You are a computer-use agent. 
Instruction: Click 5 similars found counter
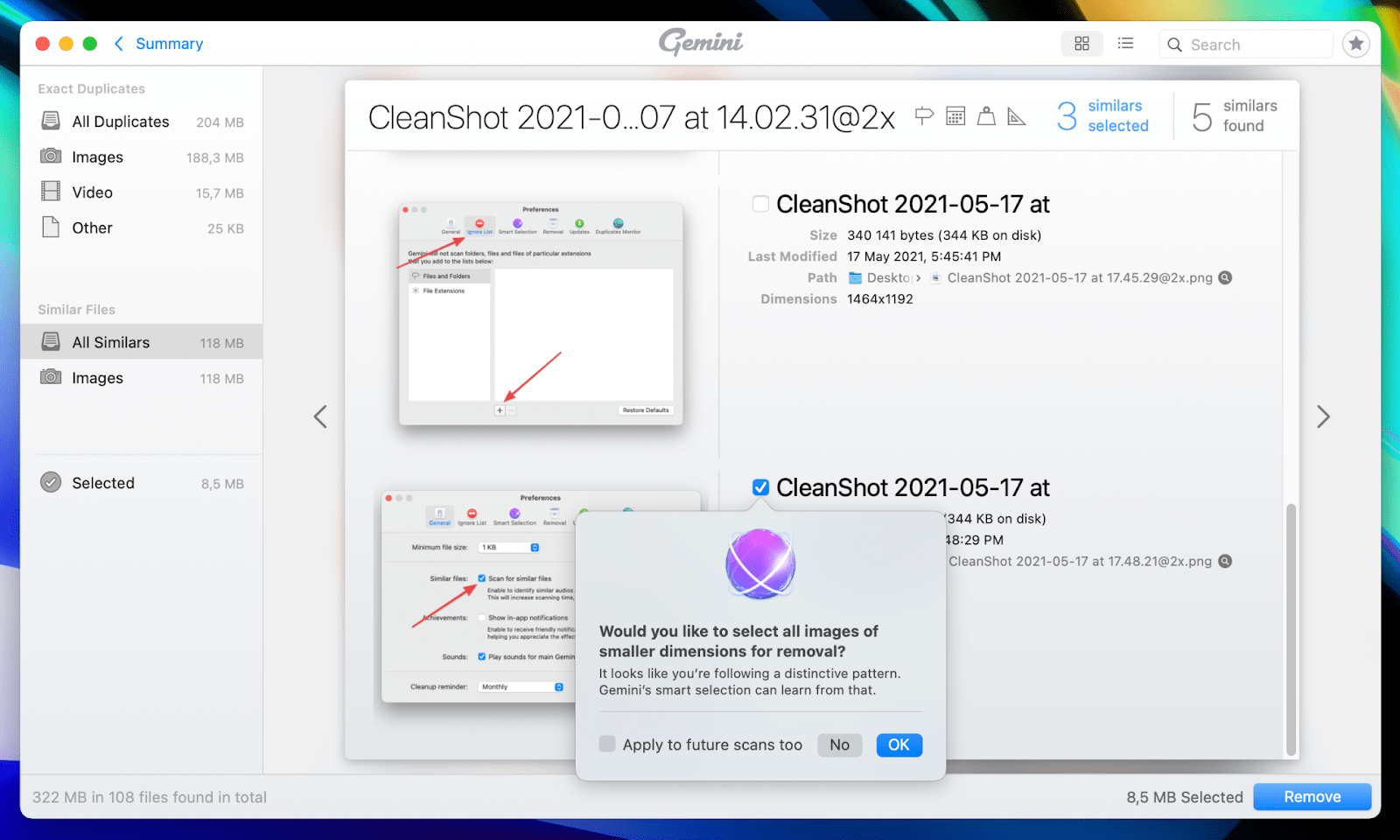(1234, 115)
